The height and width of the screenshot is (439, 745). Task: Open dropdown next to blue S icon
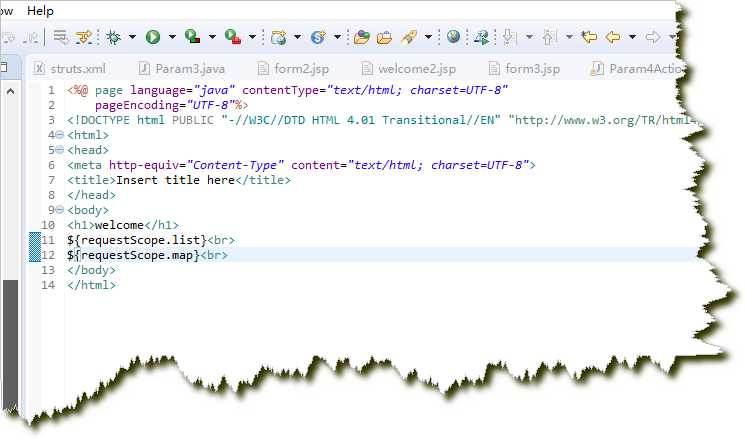[337, 37]
